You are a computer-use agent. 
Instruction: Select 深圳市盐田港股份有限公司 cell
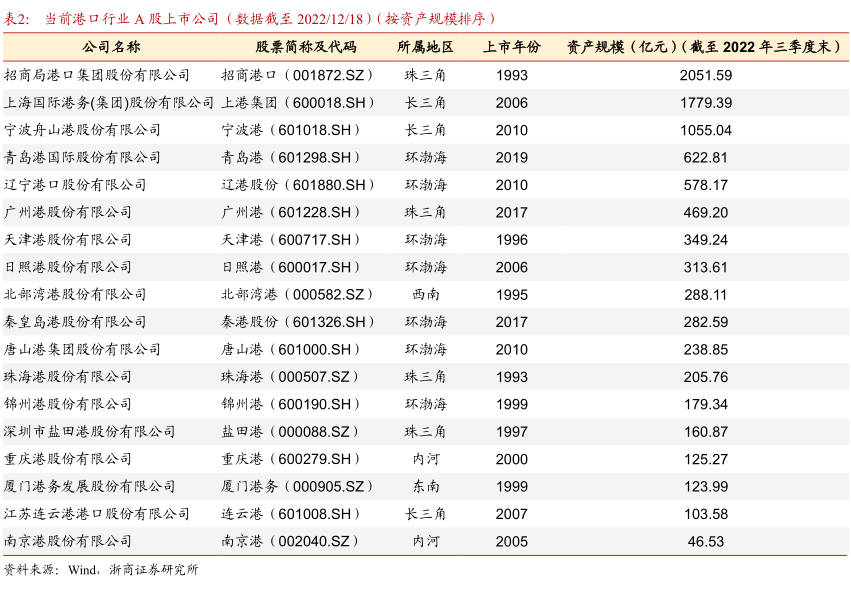click(x=90, y=432)
